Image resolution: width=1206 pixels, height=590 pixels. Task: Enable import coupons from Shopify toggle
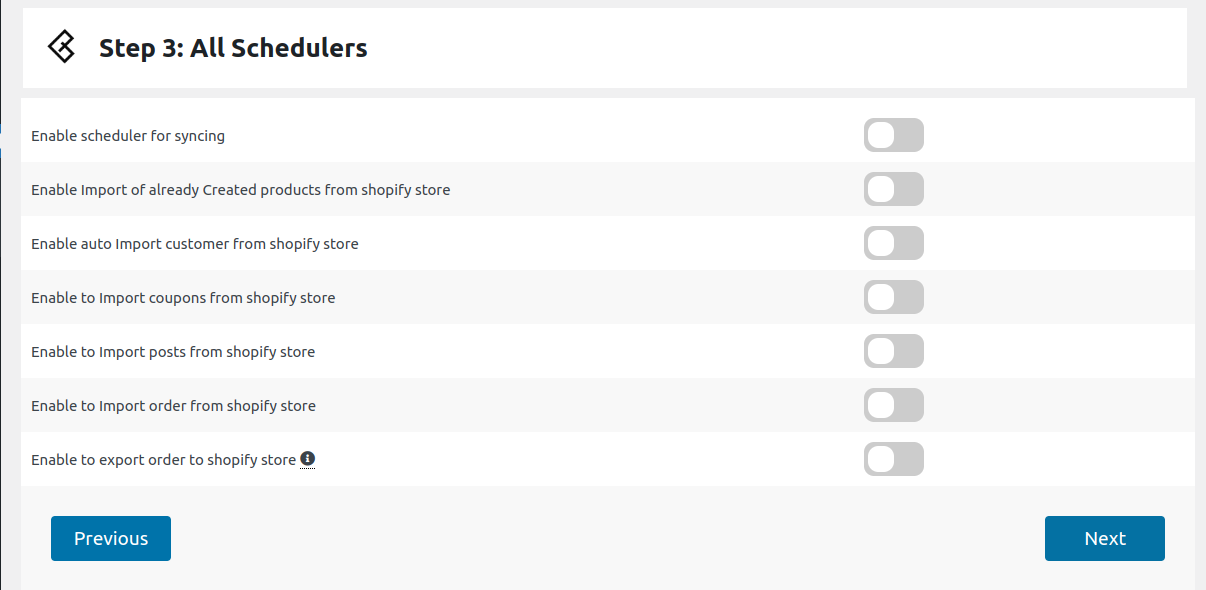coord(893,297)
